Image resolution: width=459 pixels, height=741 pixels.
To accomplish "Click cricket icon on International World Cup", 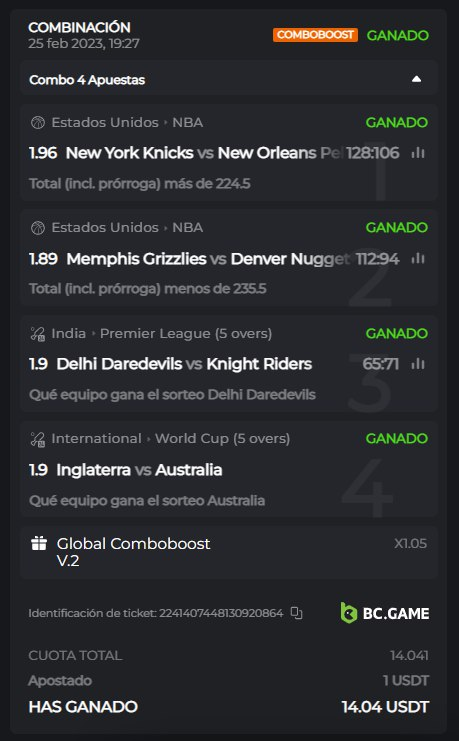I will 38,439.
